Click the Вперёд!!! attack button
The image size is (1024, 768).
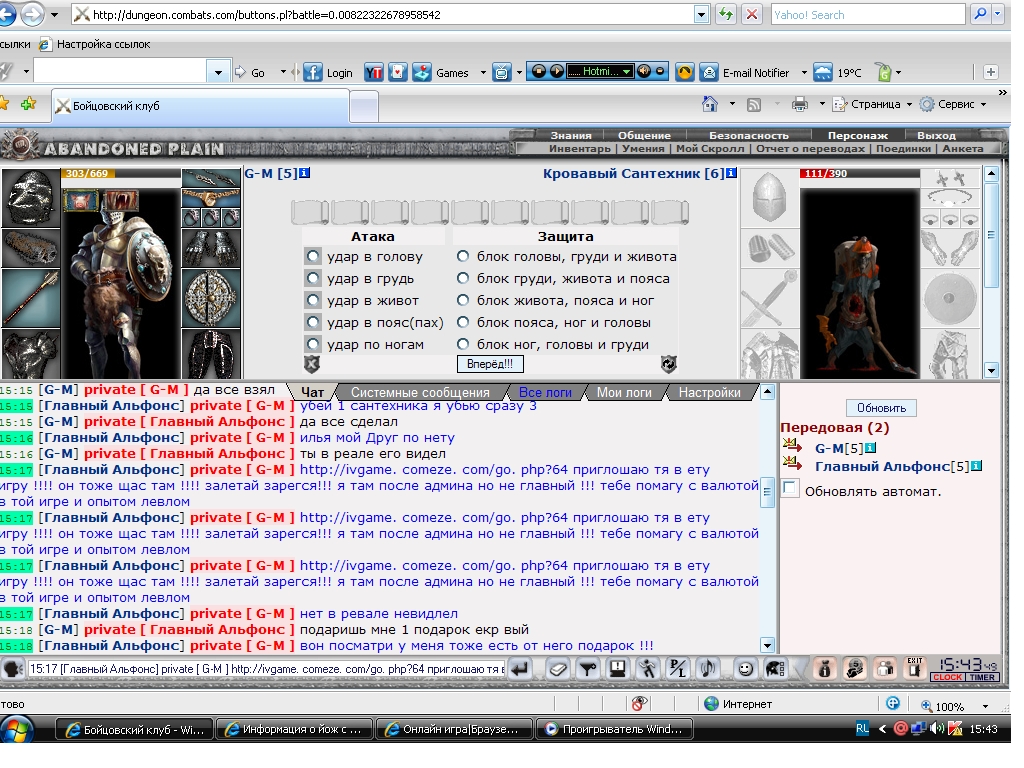tap(490, 364)
